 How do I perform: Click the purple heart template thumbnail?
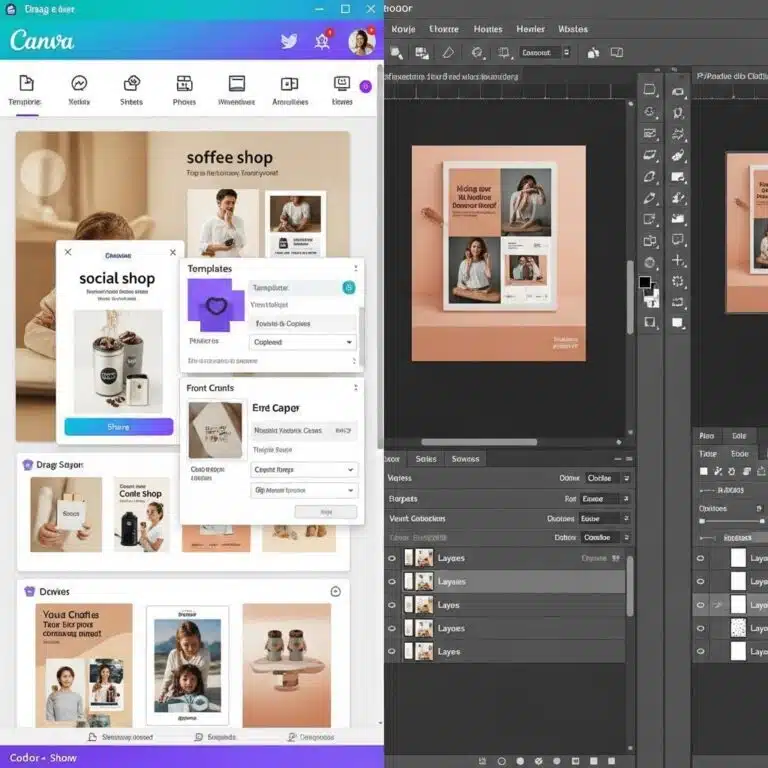pyautogui.click(x=216, y=305)
